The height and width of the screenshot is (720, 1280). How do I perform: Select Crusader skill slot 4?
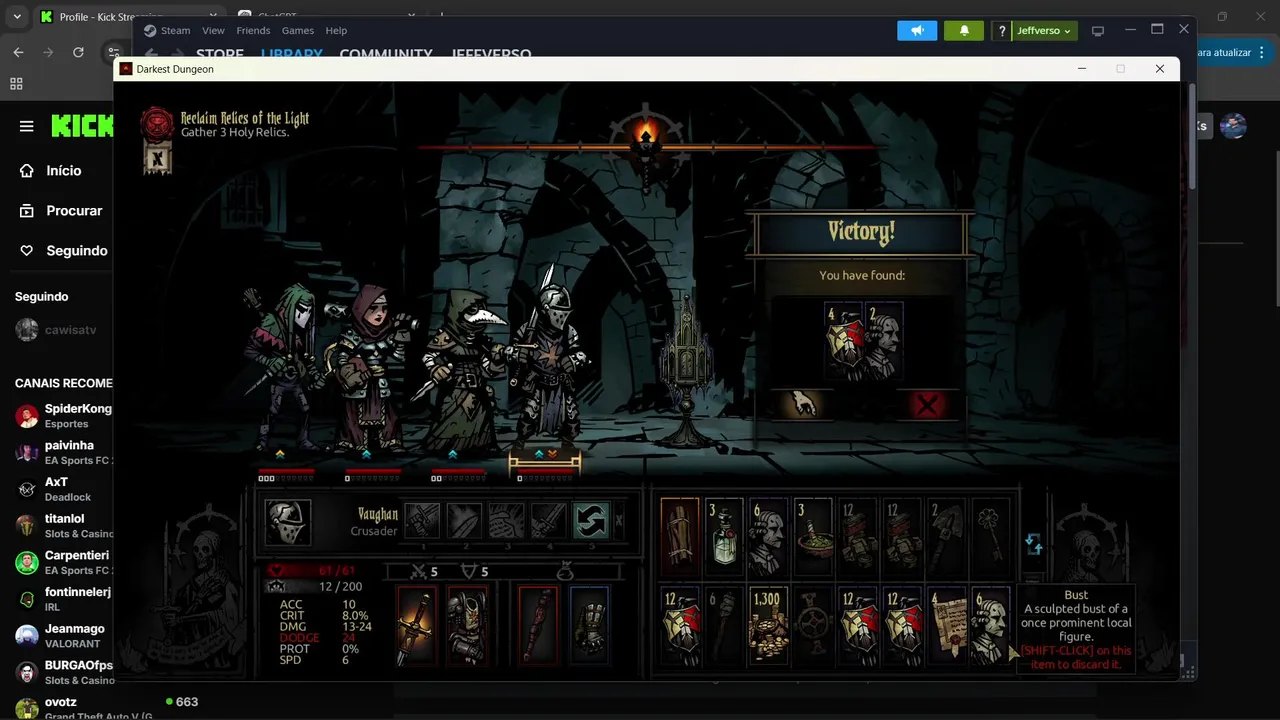tap(548, 520)
